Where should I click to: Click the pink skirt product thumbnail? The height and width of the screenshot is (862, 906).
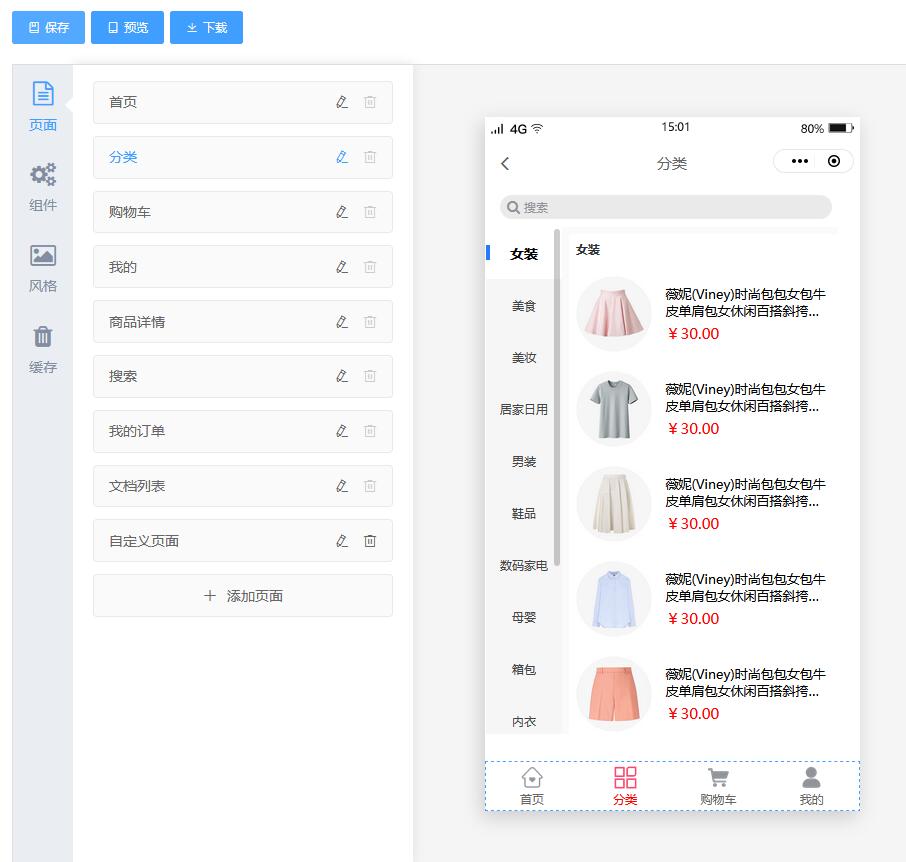coord(614,314)
